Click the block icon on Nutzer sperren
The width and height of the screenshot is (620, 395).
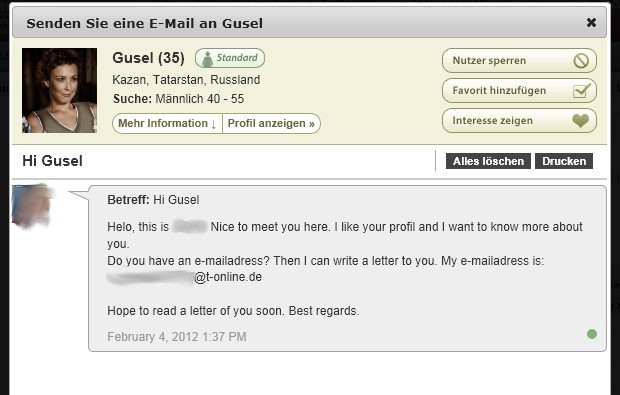click(x=581, y=61)
